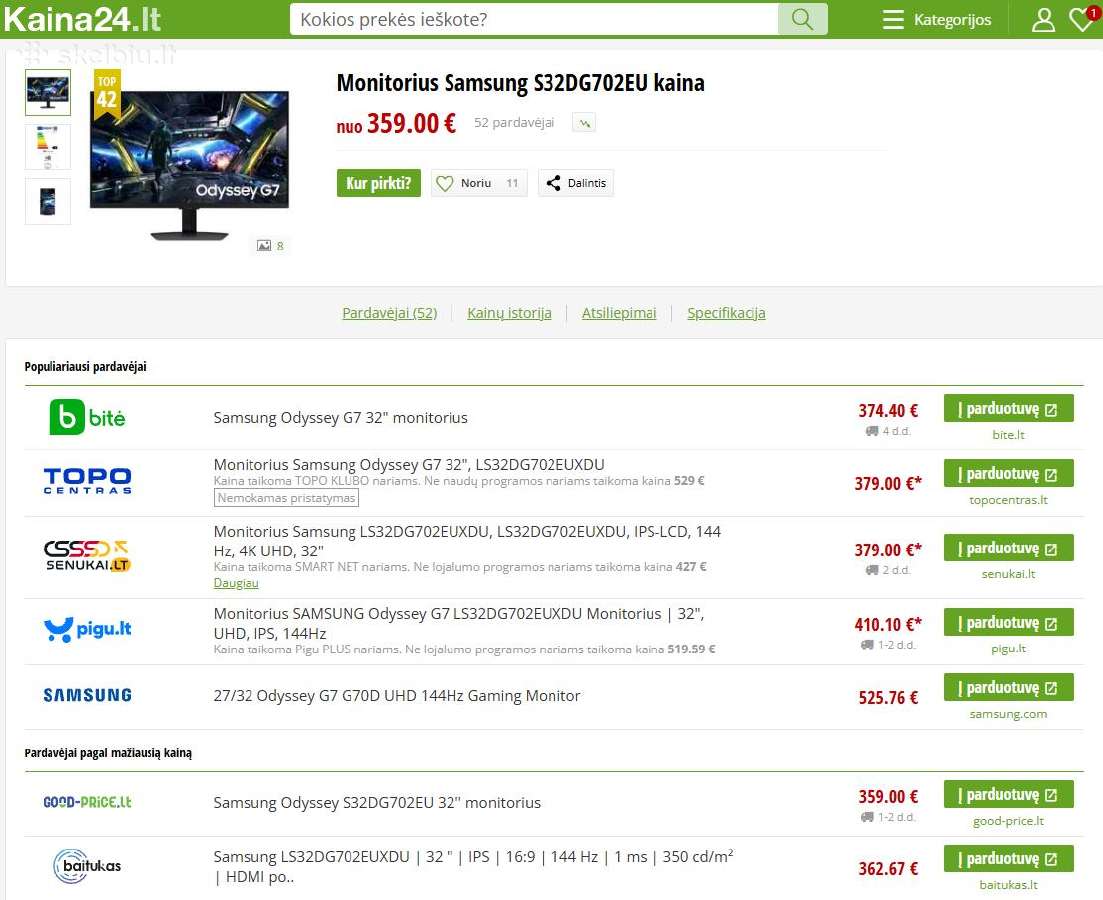1103x900 pixels.
Task: Click the 'Nemokamas pristatymas' badge
Action: click(x=286, y=497)
